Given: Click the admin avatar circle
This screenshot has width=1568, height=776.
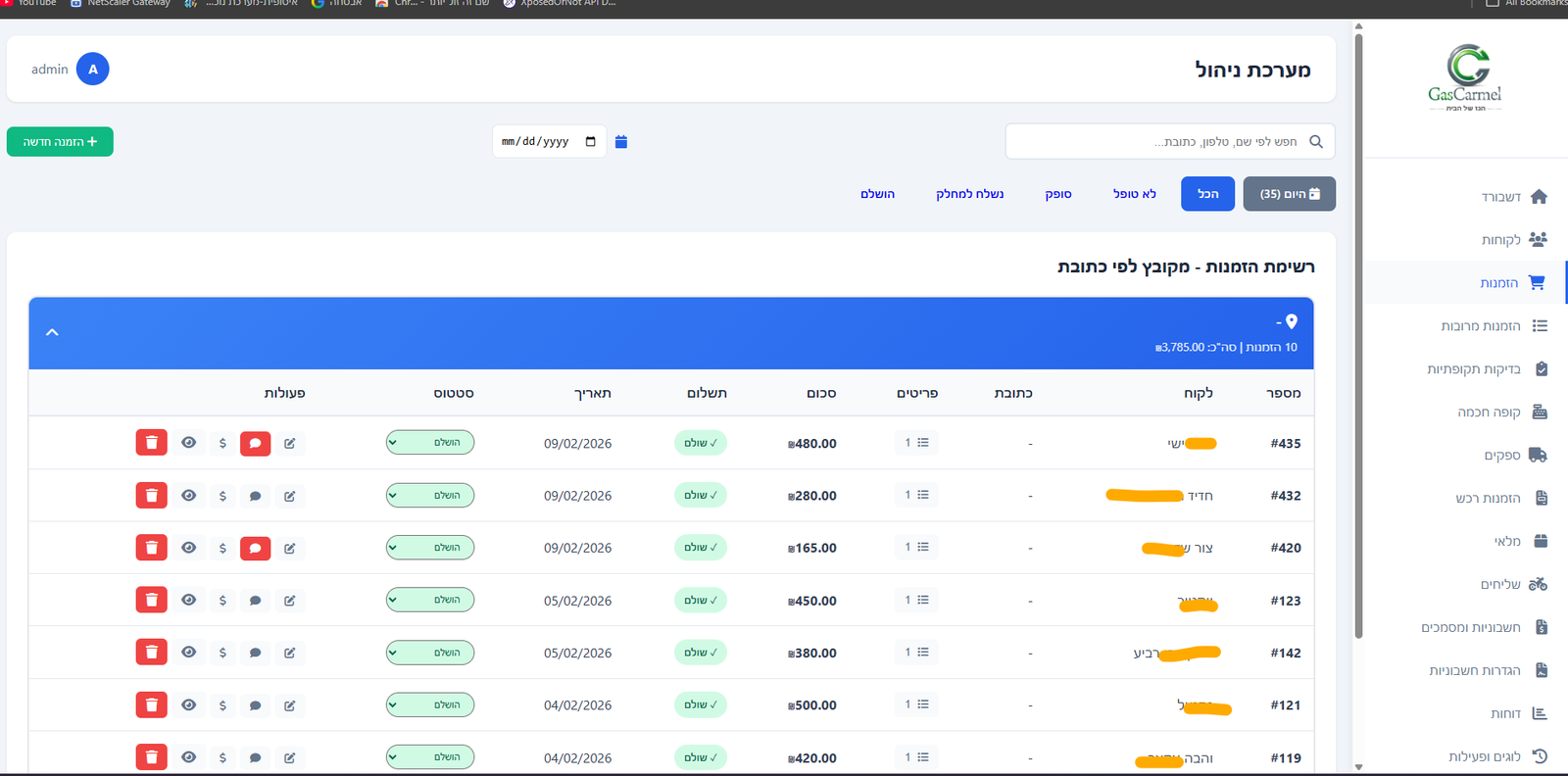Looking at the screenshot, I should (x=93, y=70).
